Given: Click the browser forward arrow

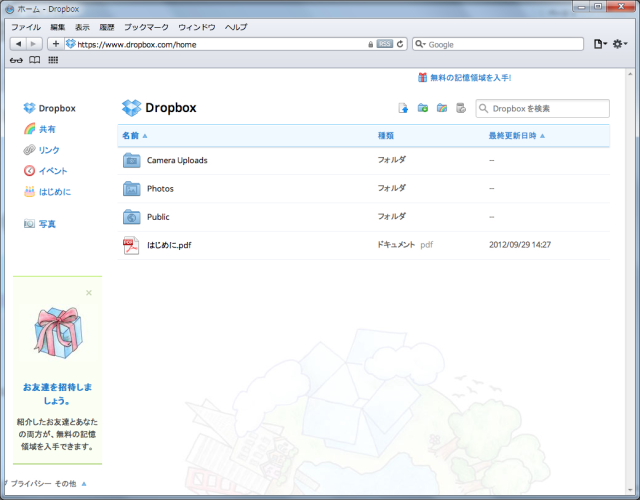Looking at the screenshot, I should tap(34, 44).
